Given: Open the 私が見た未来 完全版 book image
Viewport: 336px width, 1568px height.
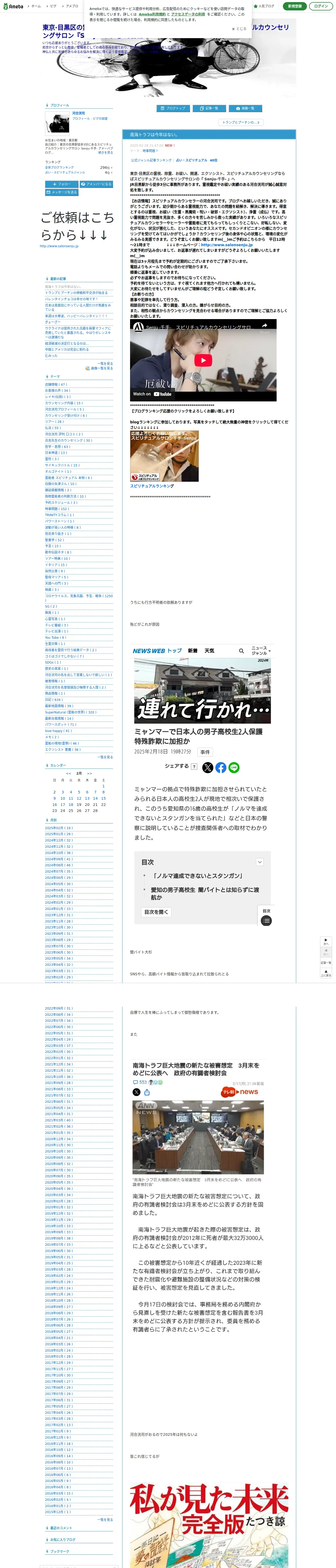Looking at the screenshot, I should pos(209,1525).
